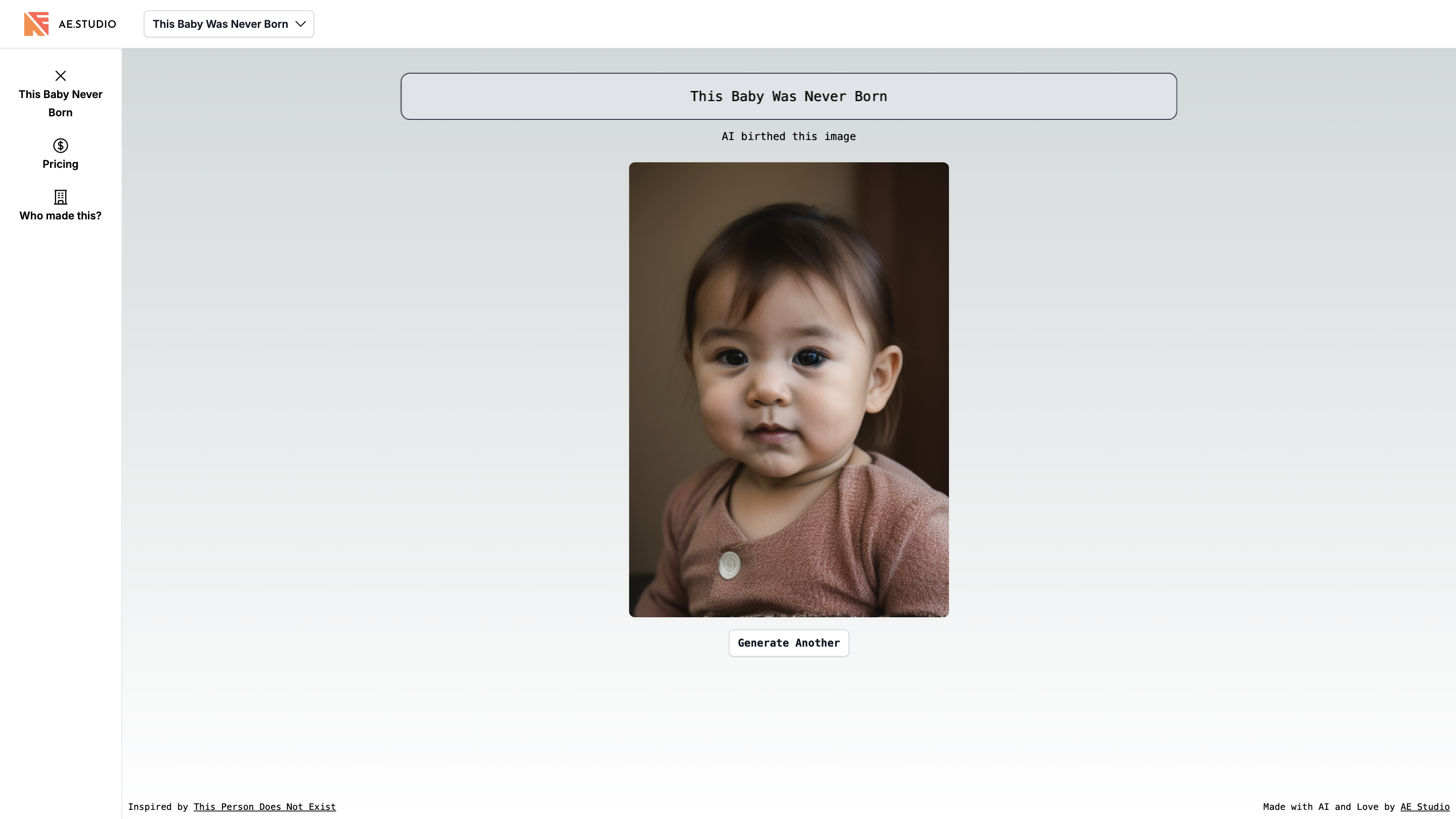The height and width of the screenshot is (819, 1456).
Task: Click the building icon above Who made this?
Action: pos(60,198)
